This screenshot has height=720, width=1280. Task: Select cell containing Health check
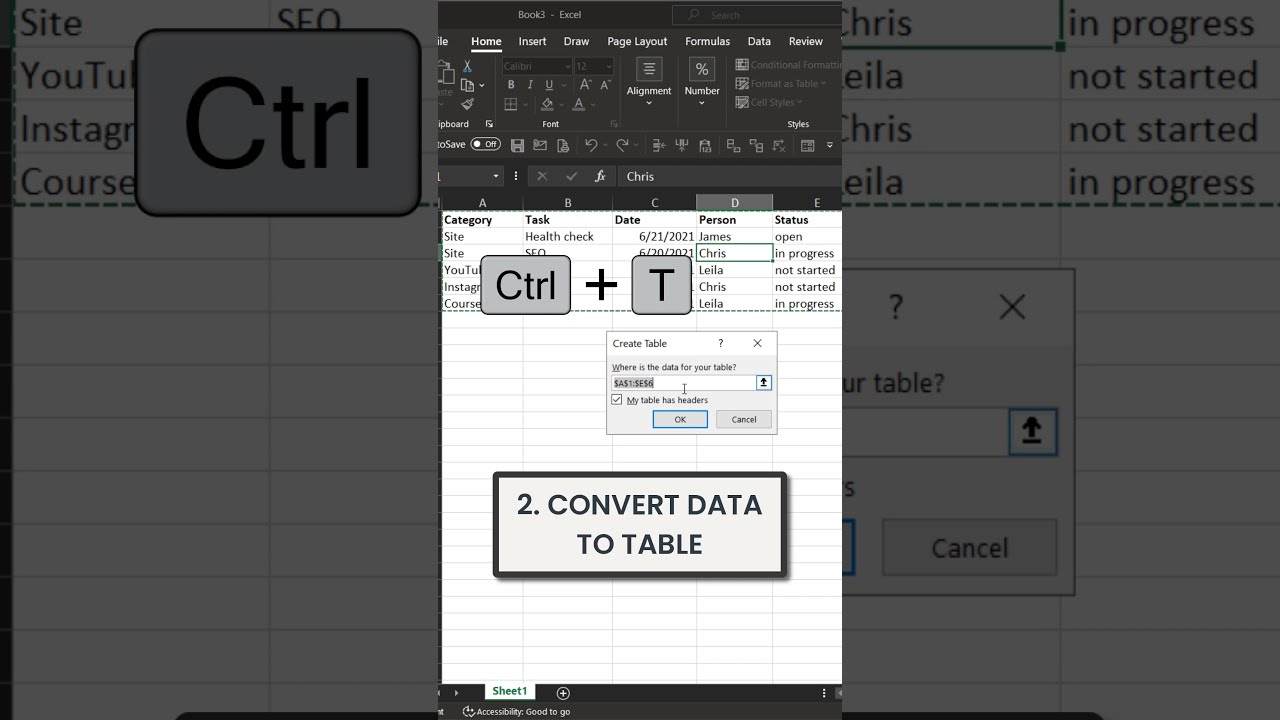tap(567, 236)
